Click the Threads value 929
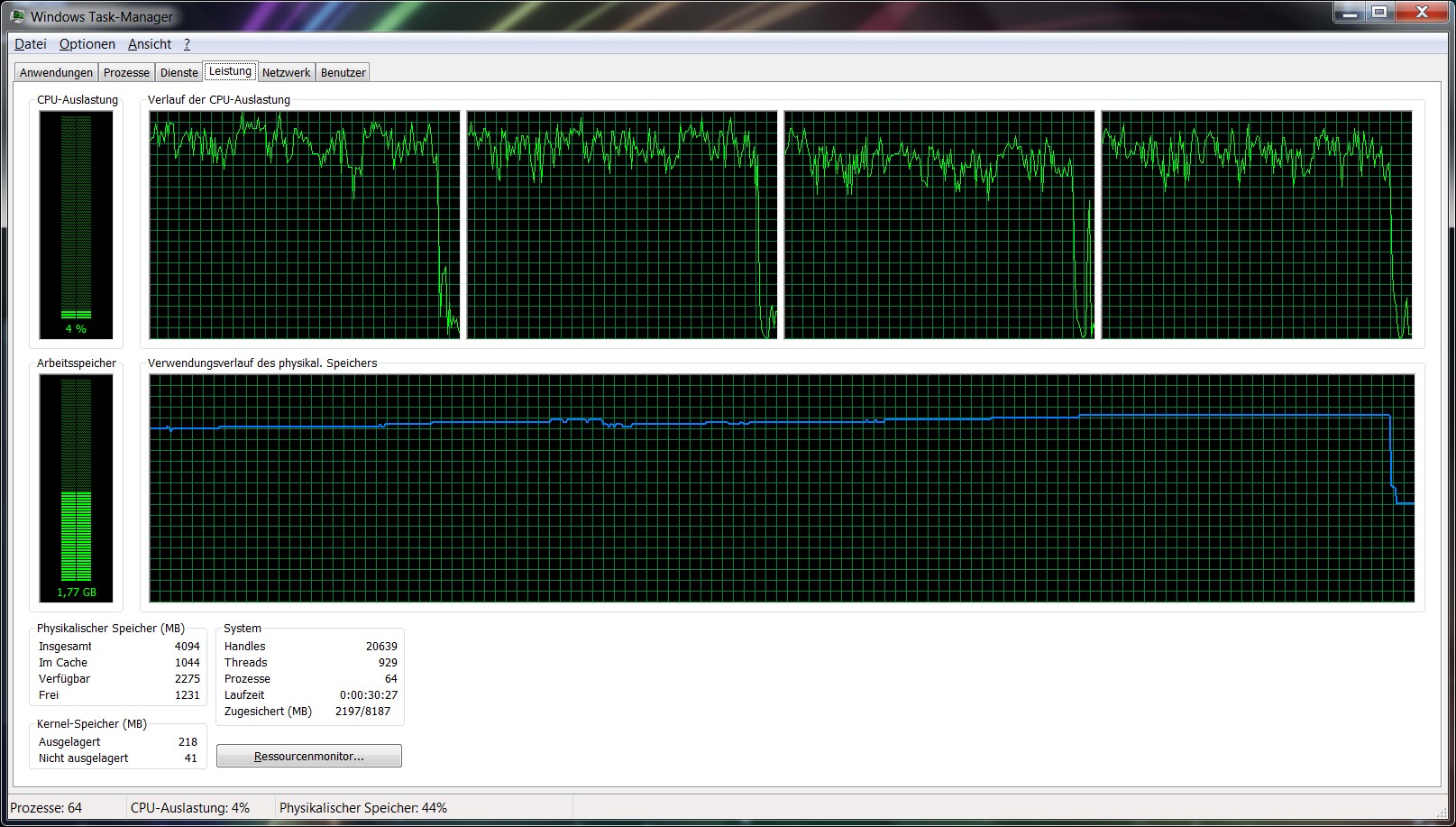The image size is (1456, 827). click(x=388, y=663)
